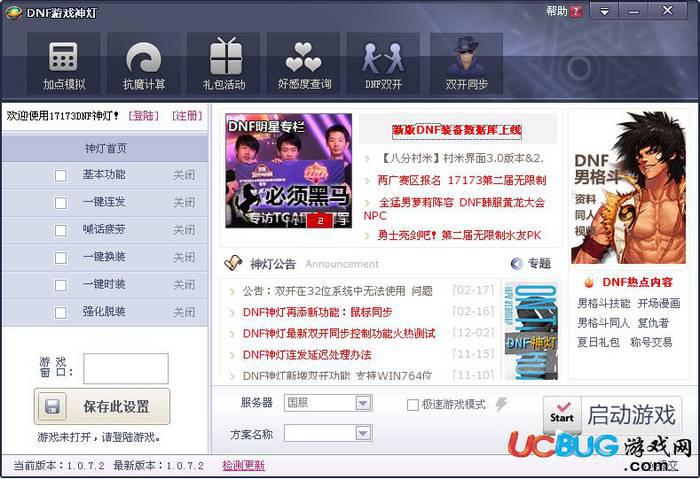Screen dimensions: 700x479
Task: Select slide 2 on the banner carousel
Action: pyautogui.click(x=320, y=221)
